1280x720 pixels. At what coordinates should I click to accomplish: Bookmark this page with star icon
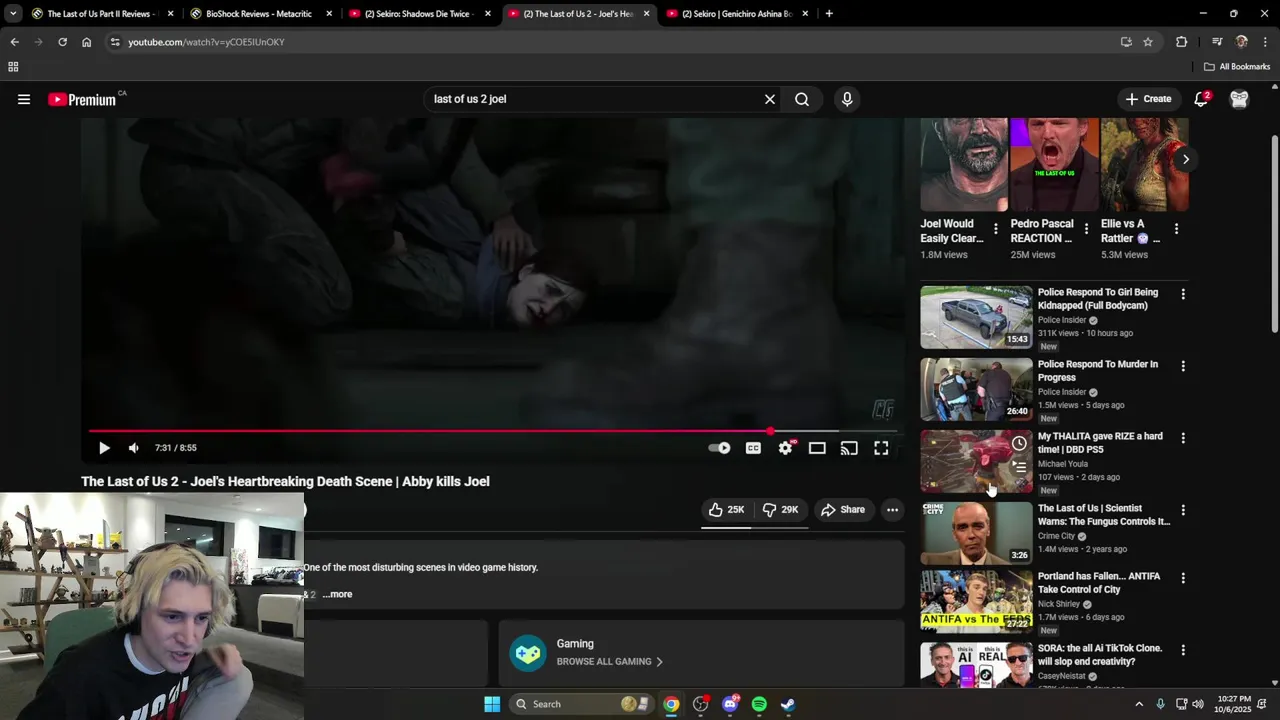pyautogui.click(x=1148, y=42)
